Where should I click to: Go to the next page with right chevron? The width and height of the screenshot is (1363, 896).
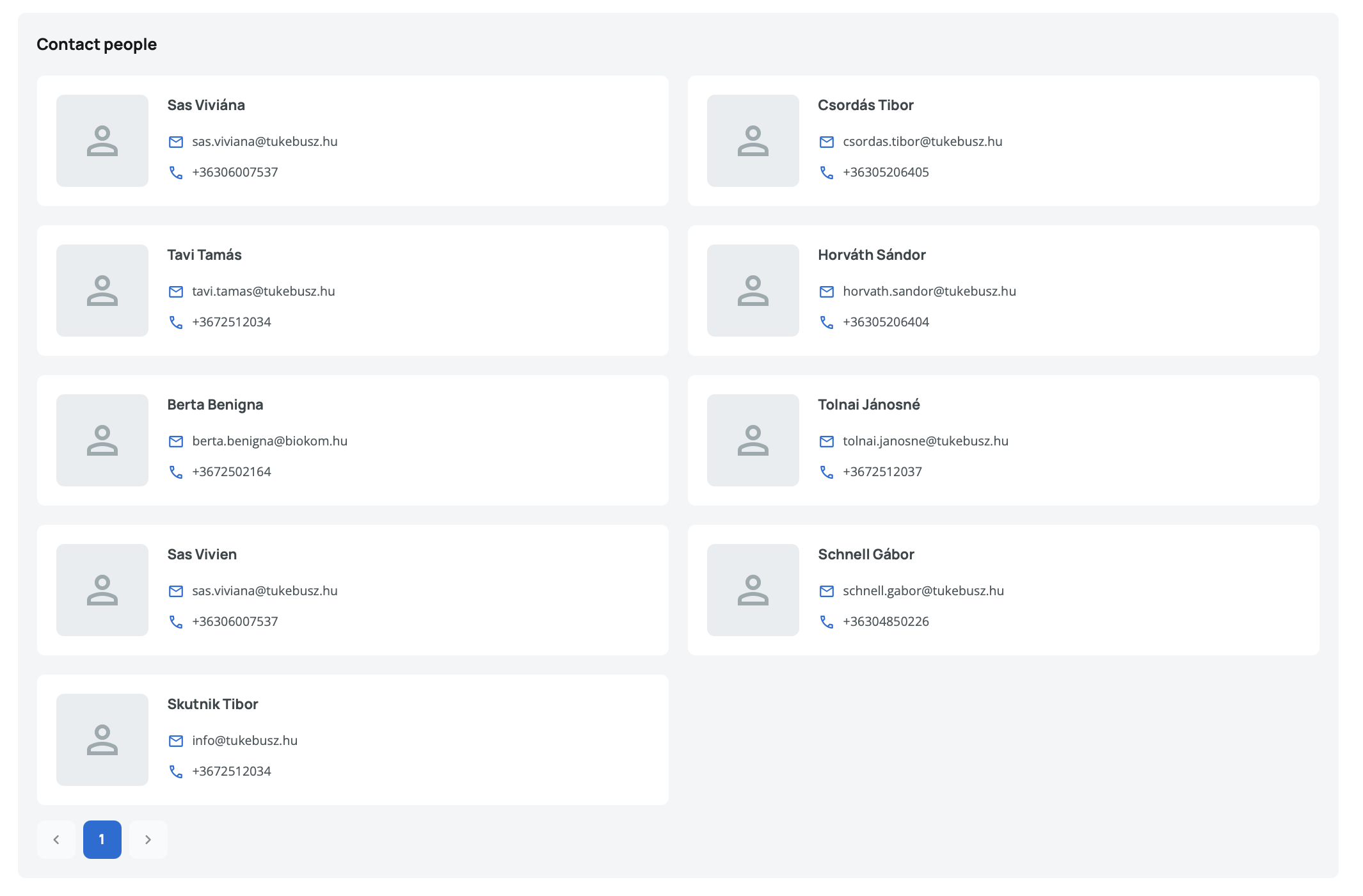point(148,840)
